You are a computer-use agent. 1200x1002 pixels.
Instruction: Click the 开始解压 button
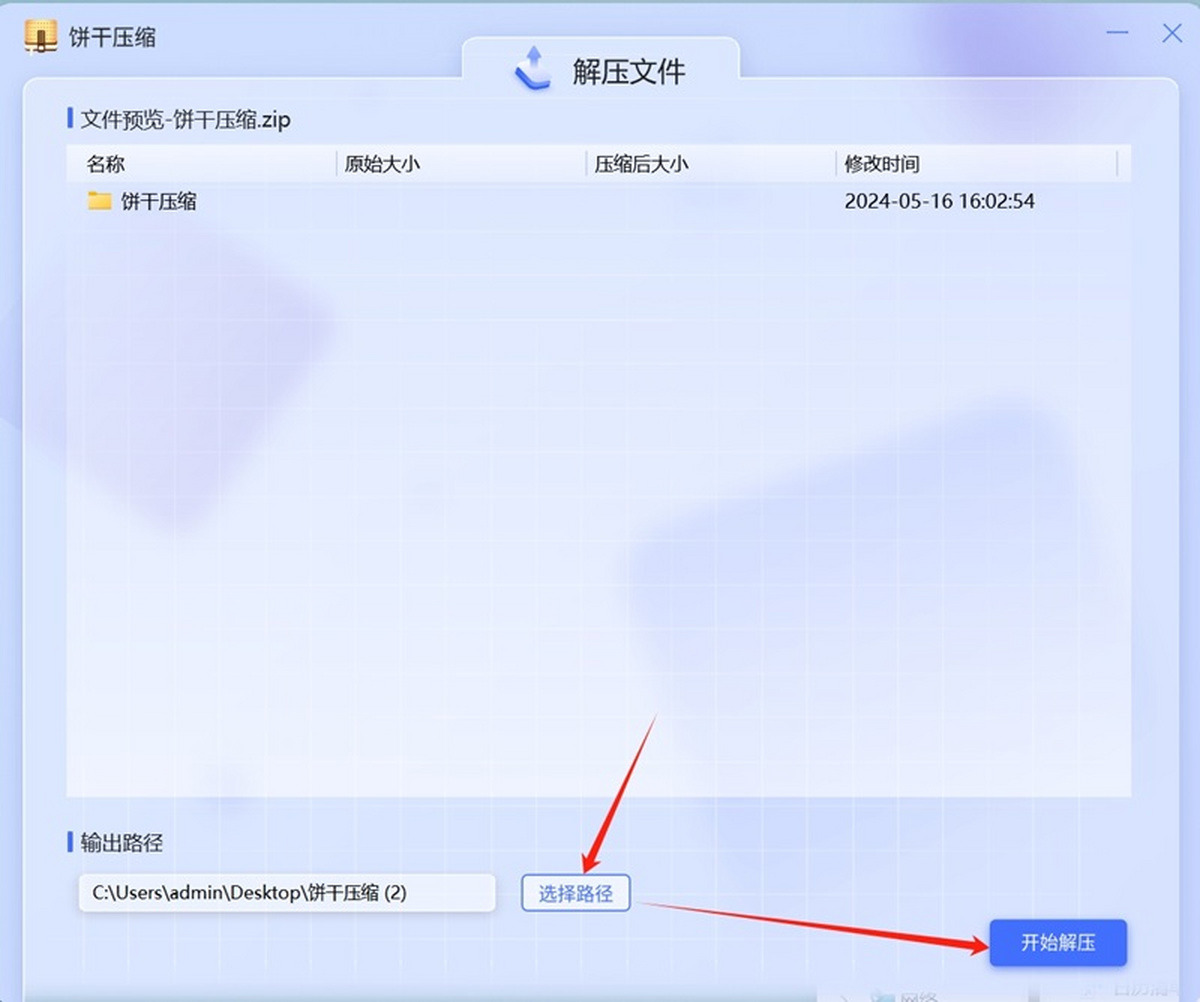click(1058, 943)
